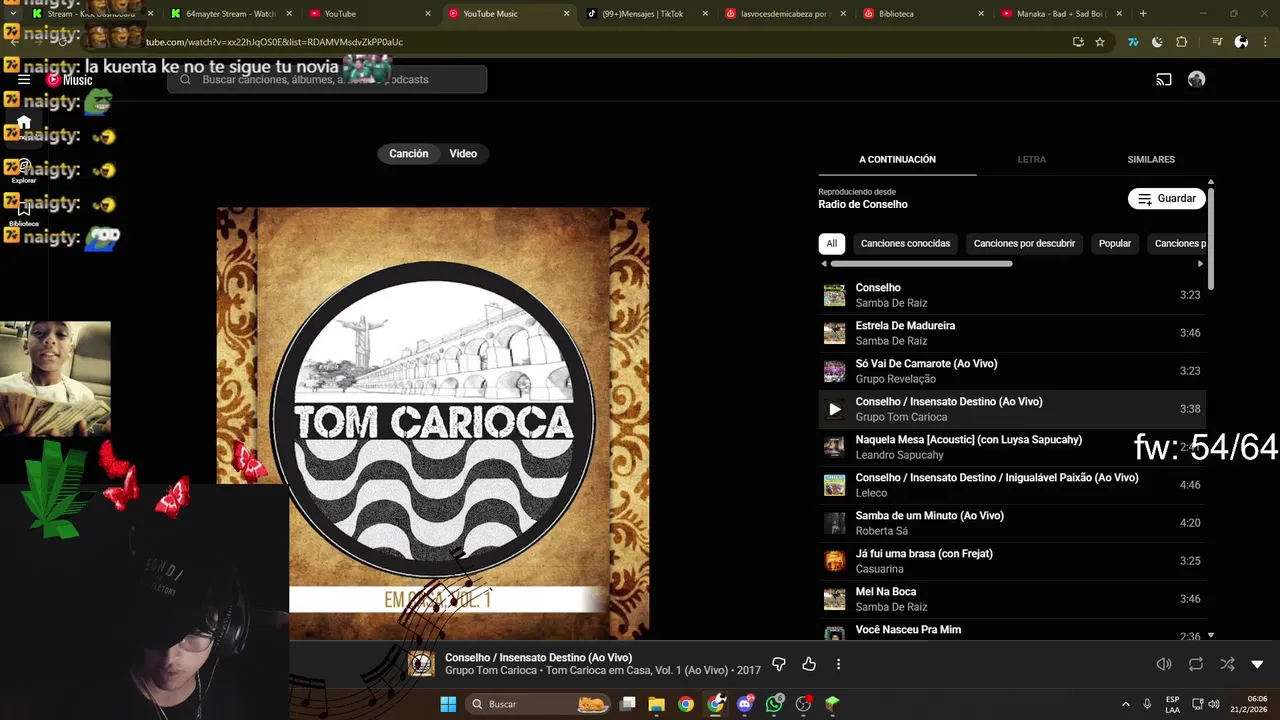Open Explorar in the left sidebar

24,170
